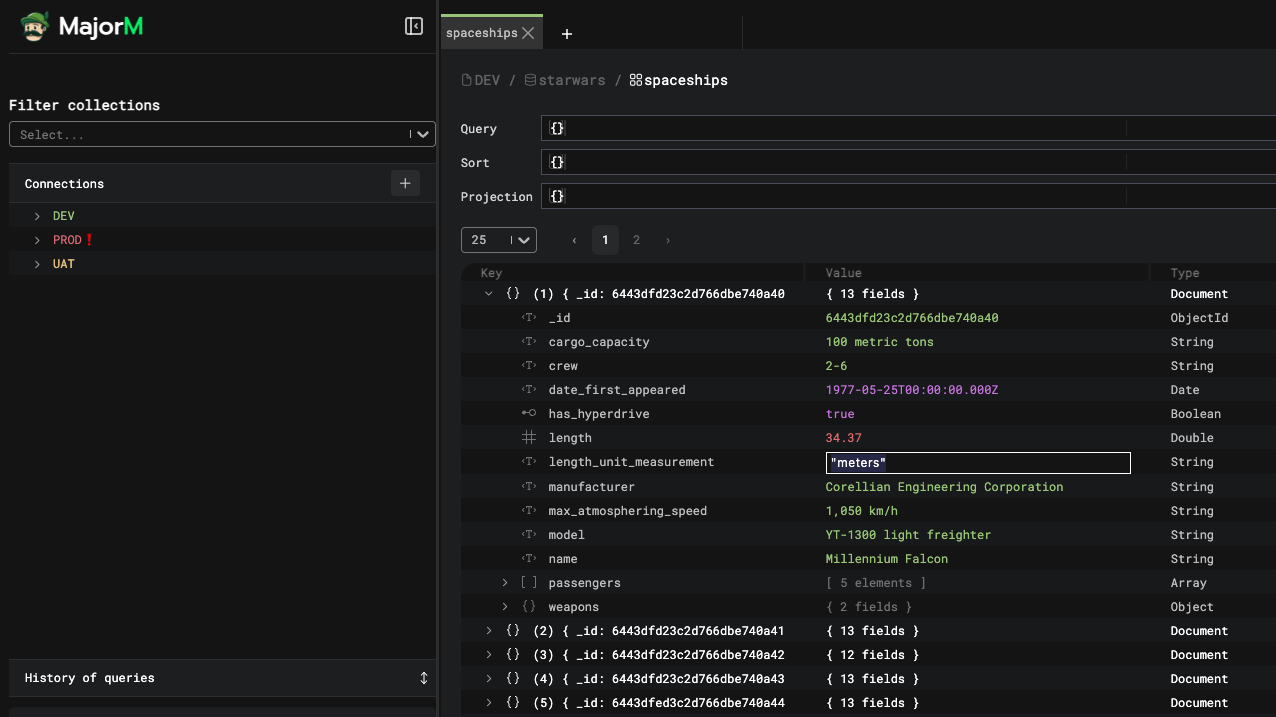
Task: Click the number hash icon beside length
Action: (529, 438)
